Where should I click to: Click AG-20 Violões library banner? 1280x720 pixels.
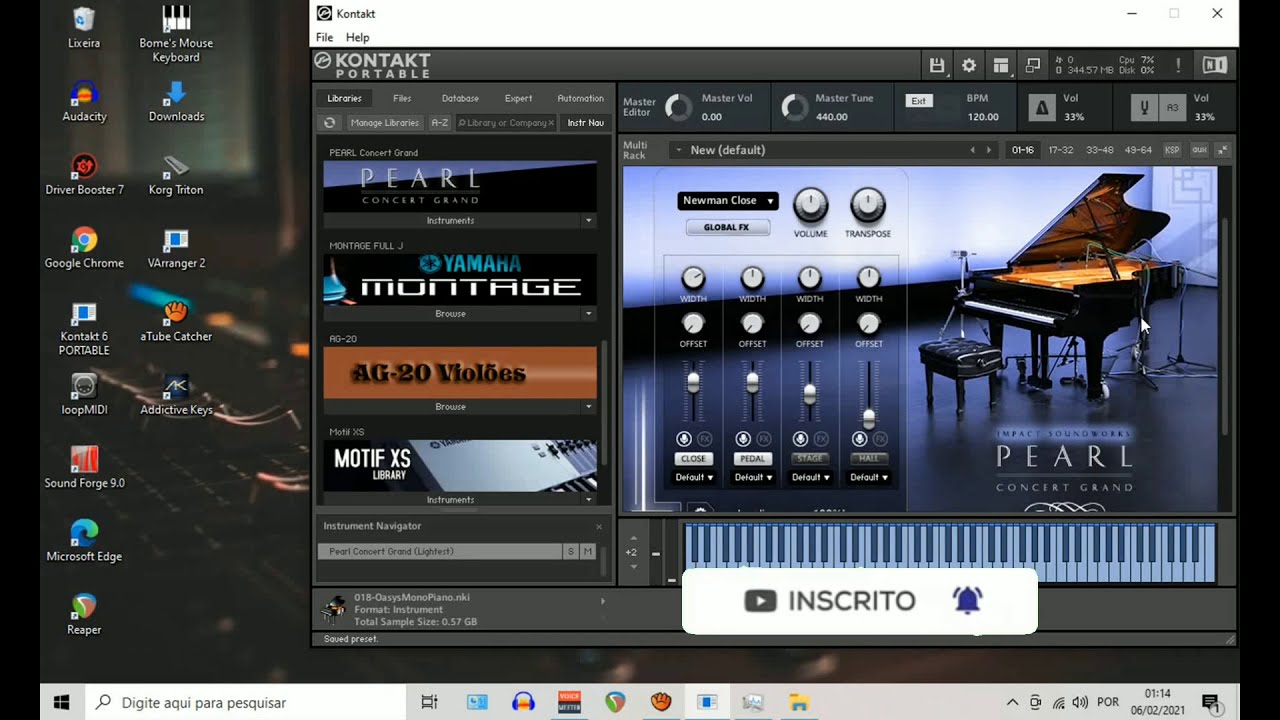460,373
